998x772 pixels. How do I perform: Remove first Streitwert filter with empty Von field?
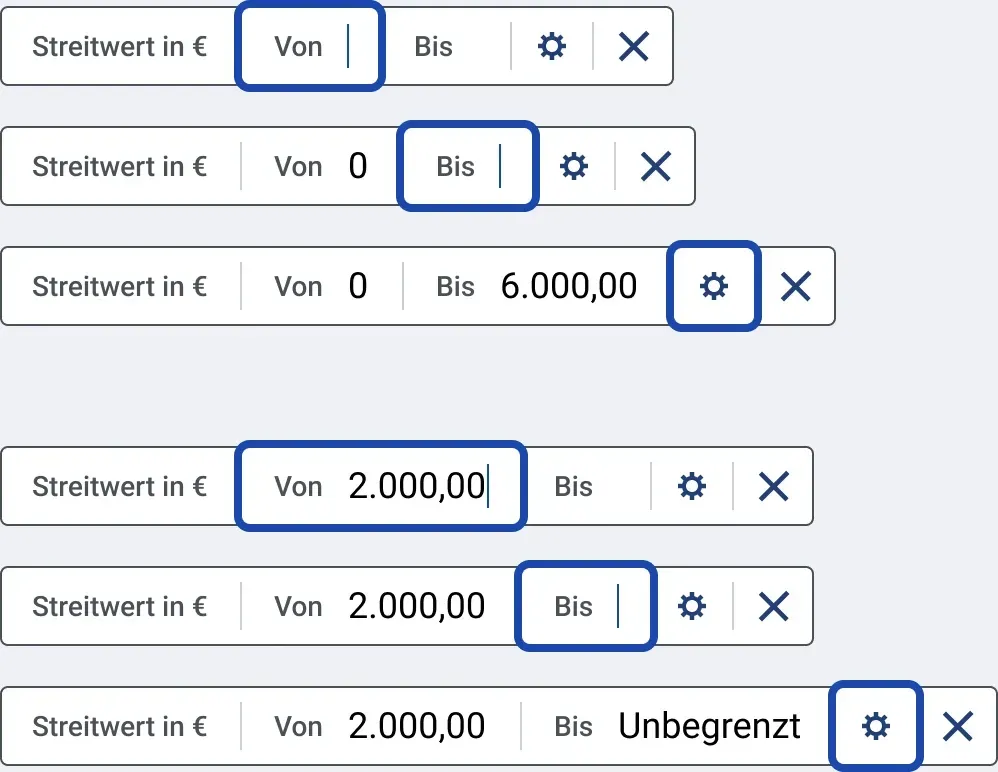coord(633,46)
